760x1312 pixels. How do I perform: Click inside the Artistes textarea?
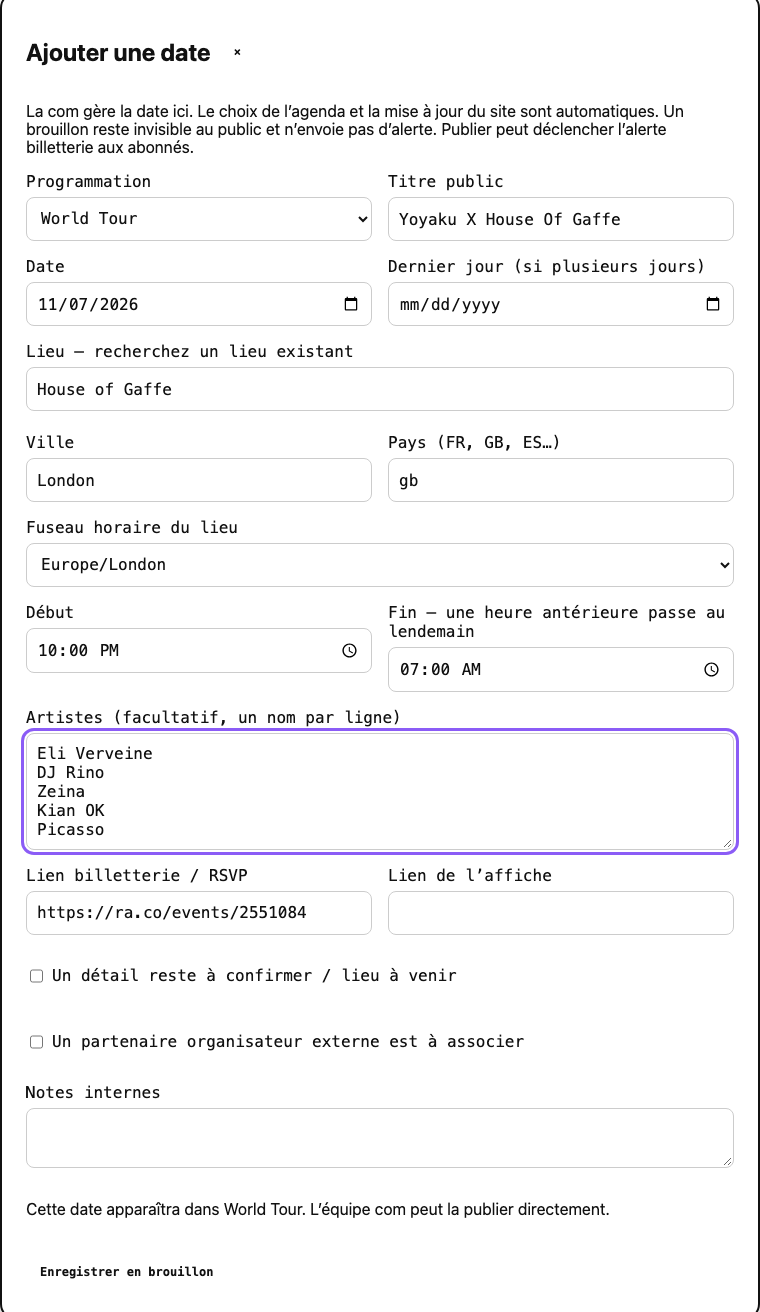(x=380, y=792)
